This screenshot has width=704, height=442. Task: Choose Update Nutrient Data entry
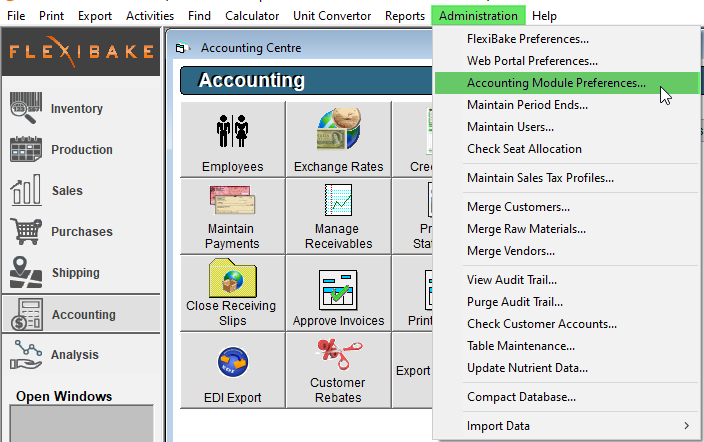[567, 368]
